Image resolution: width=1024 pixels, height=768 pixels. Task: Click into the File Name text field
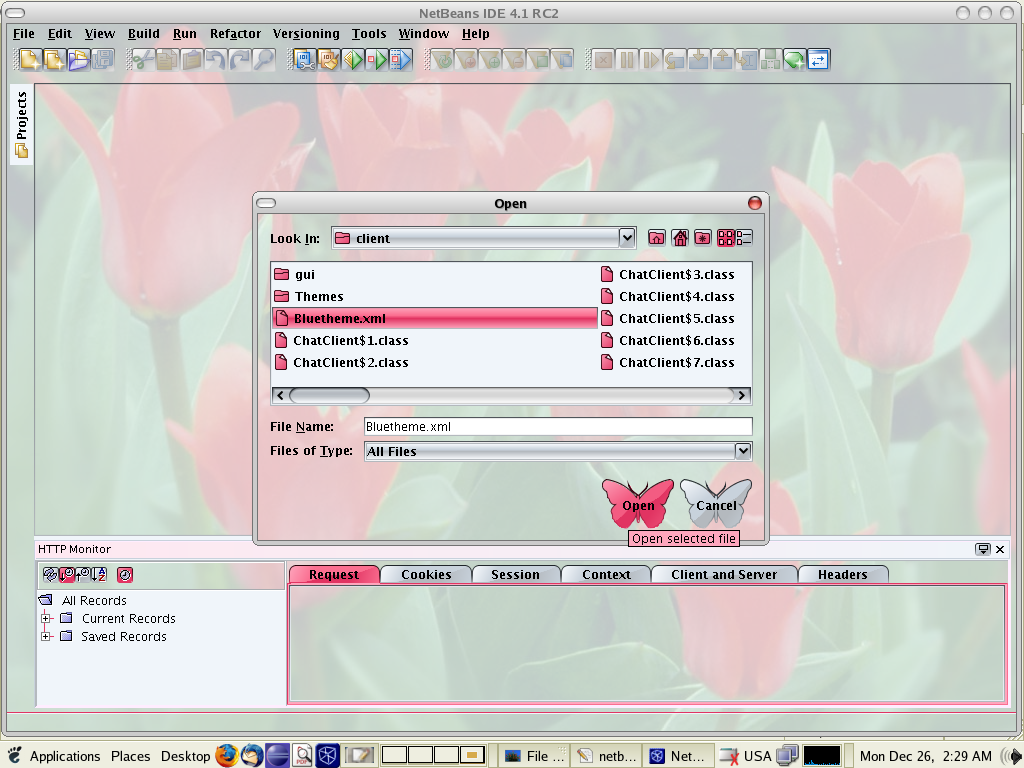558,426
